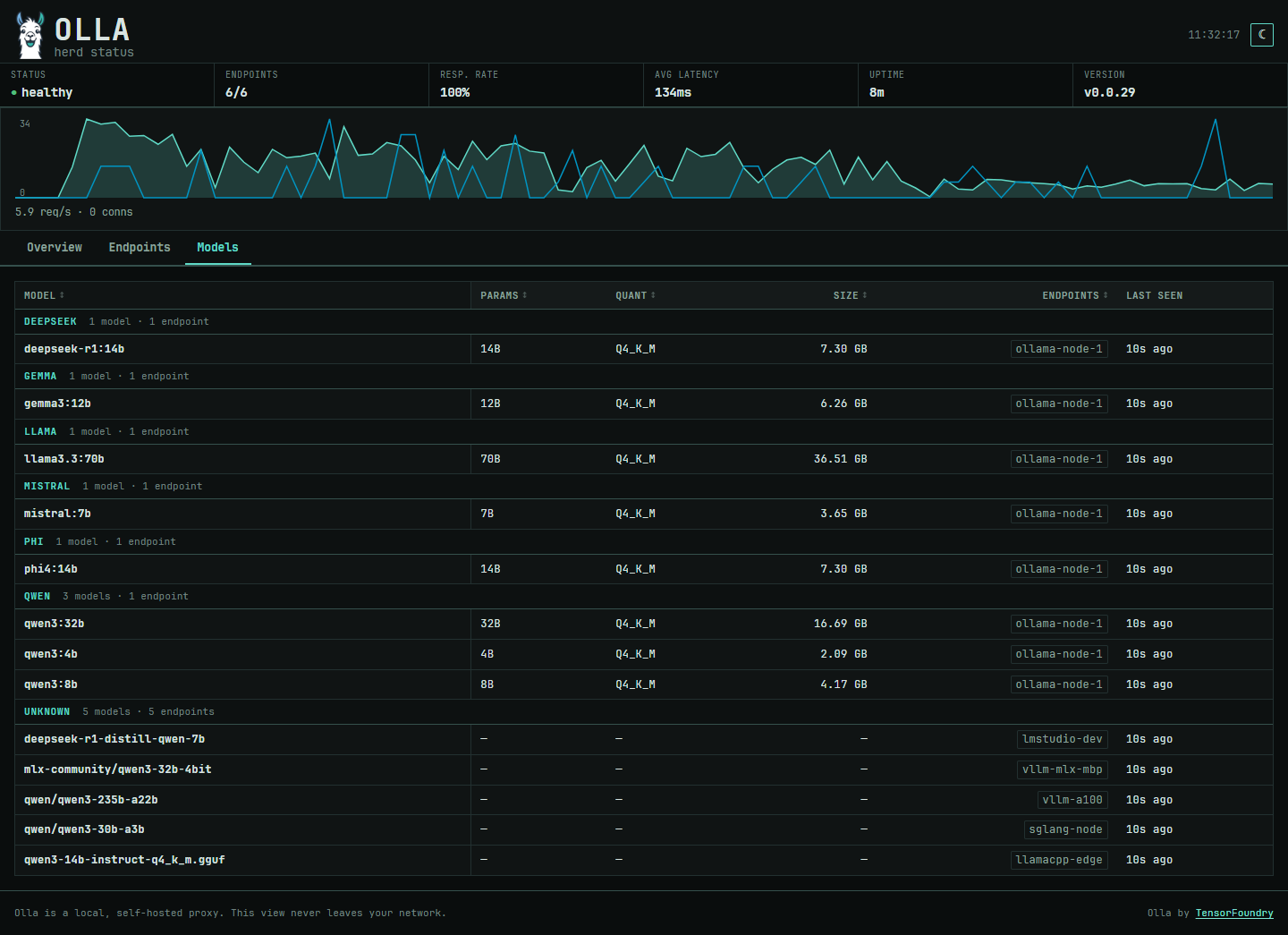The height and width of the screenshot is (935, 1288).
Task: Click ollama-node-1 tag in phi4:14b row
Action: click(x=1059, y=569)
